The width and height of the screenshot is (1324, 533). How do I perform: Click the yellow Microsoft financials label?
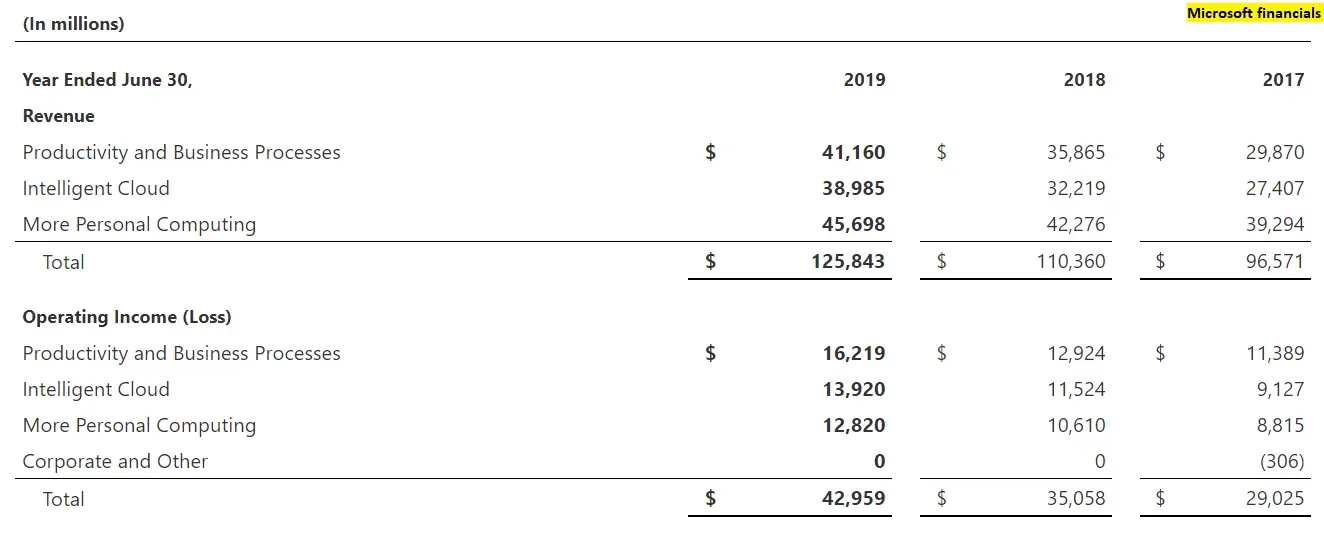[x=1254, y=14]
